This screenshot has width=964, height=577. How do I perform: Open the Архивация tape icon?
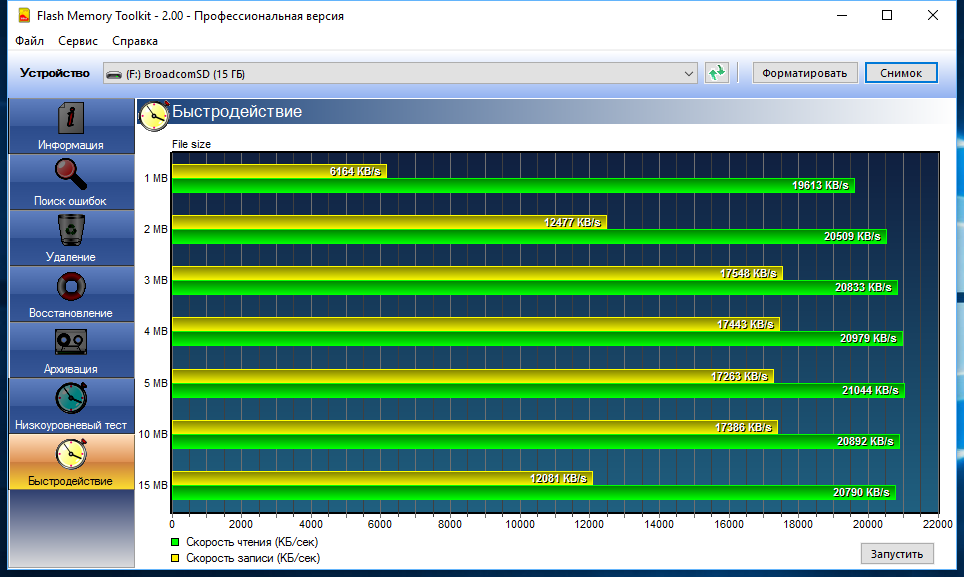tap(71, 342)
